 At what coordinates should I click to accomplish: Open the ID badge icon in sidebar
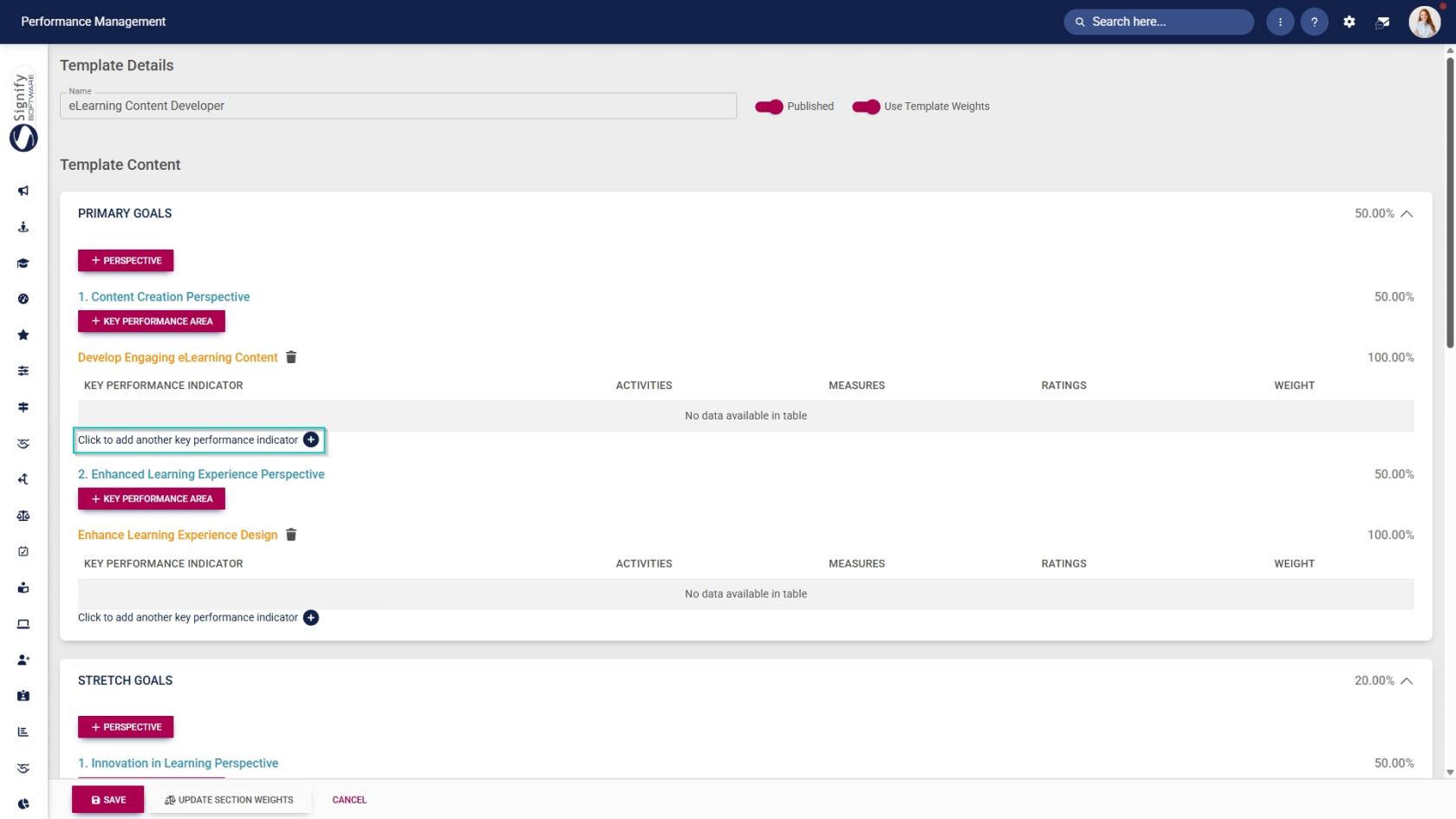click(23, 696)
